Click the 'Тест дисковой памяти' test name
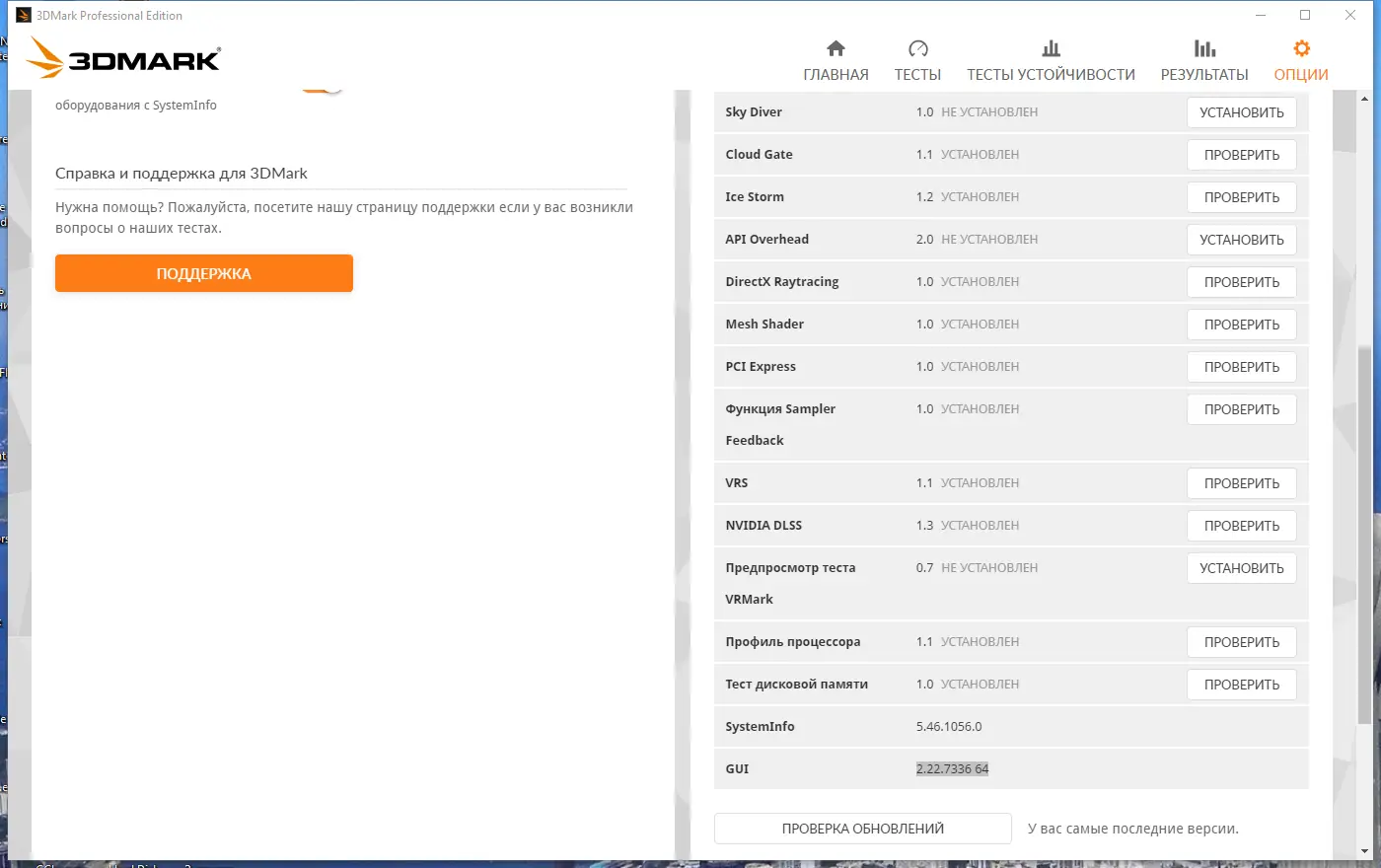 797,685
